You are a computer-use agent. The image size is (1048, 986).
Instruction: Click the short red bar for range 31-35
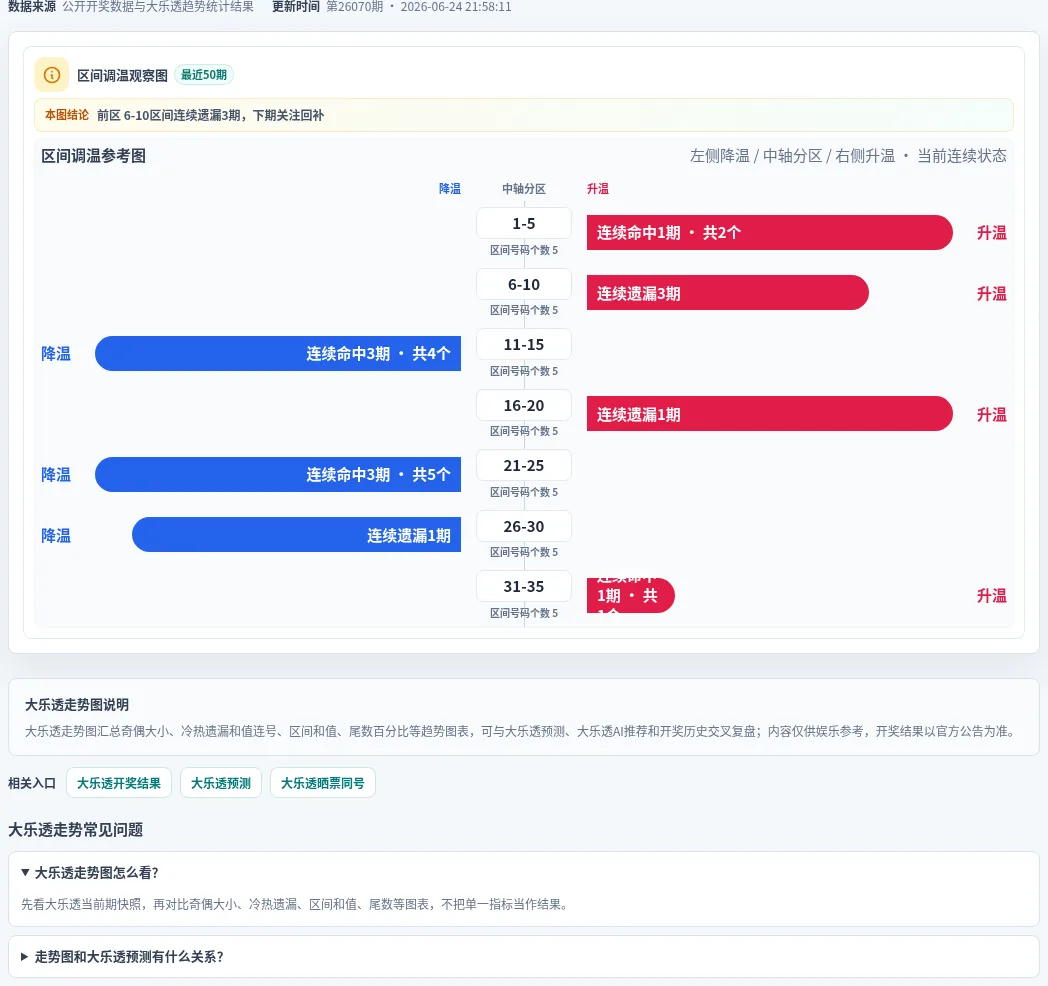tap(630, 596)
